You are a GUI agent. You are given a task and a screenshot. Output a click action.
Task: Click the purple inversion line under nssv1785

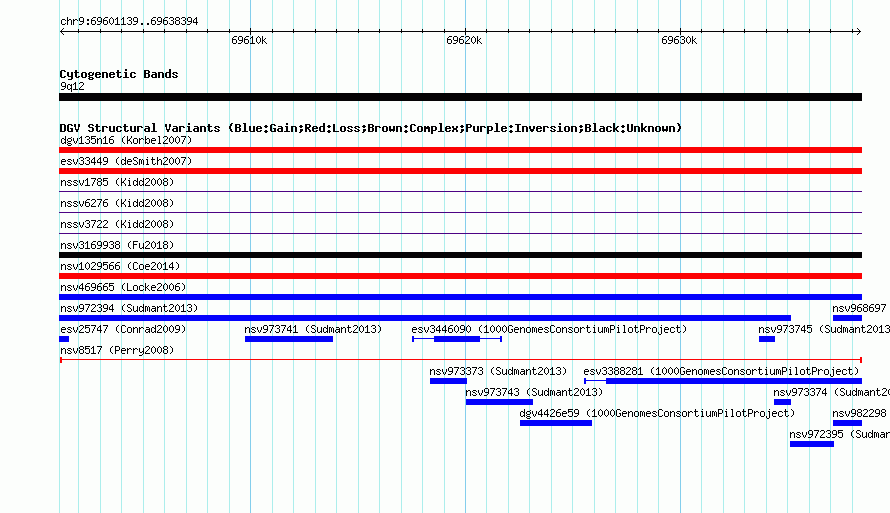pyautogui.click(x=460, y=192)
